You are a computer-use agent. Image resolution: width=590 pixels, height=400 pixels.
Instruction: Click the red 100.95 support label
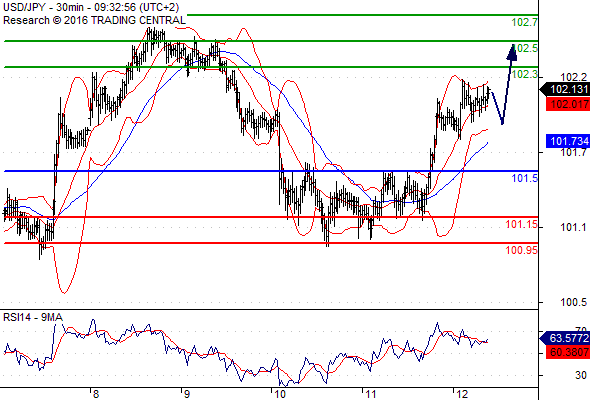(521, 250)
